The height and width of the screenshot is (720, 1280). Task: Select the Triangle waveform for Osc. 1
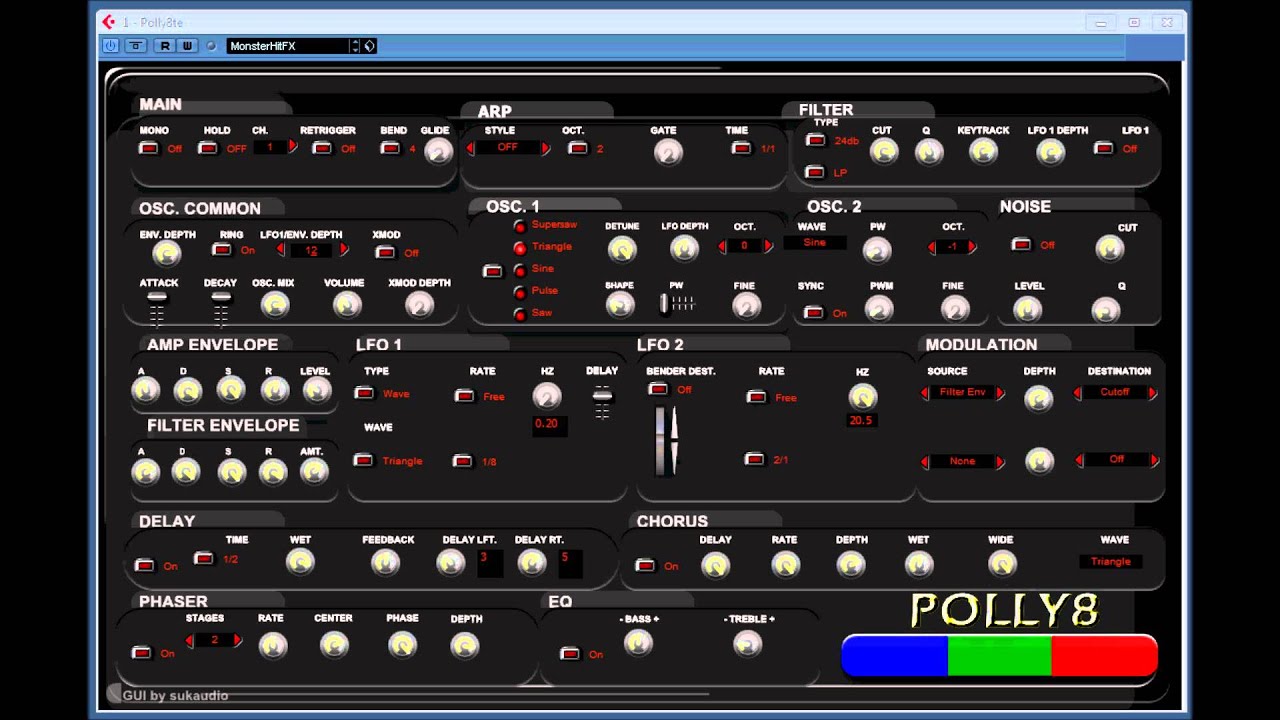point(520,248)
